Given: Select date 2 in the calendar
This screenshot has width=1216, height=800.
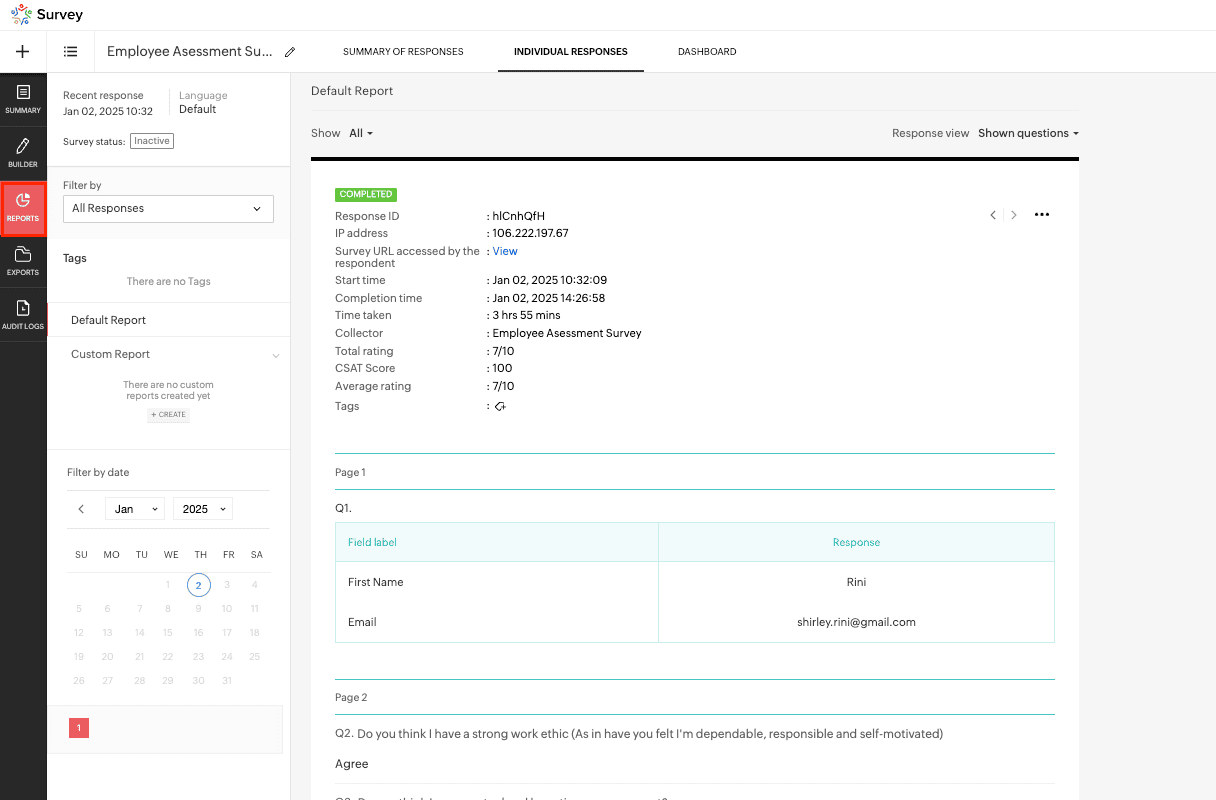Looking at the screenshot, I should pyautogui.click(x=199, y=585).
